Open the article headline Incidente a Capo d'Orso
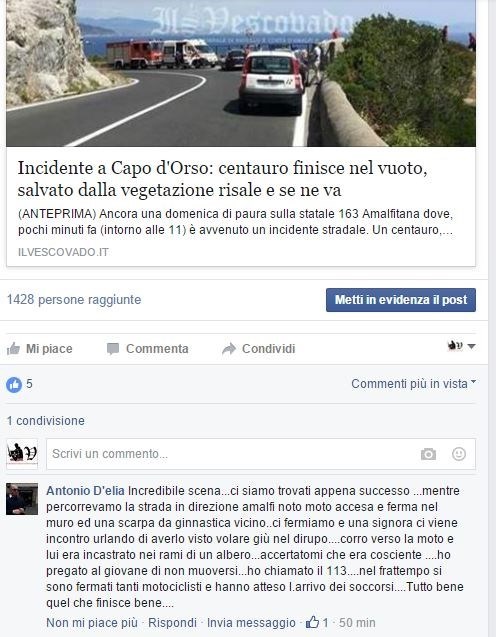 (x=222, y=179)
